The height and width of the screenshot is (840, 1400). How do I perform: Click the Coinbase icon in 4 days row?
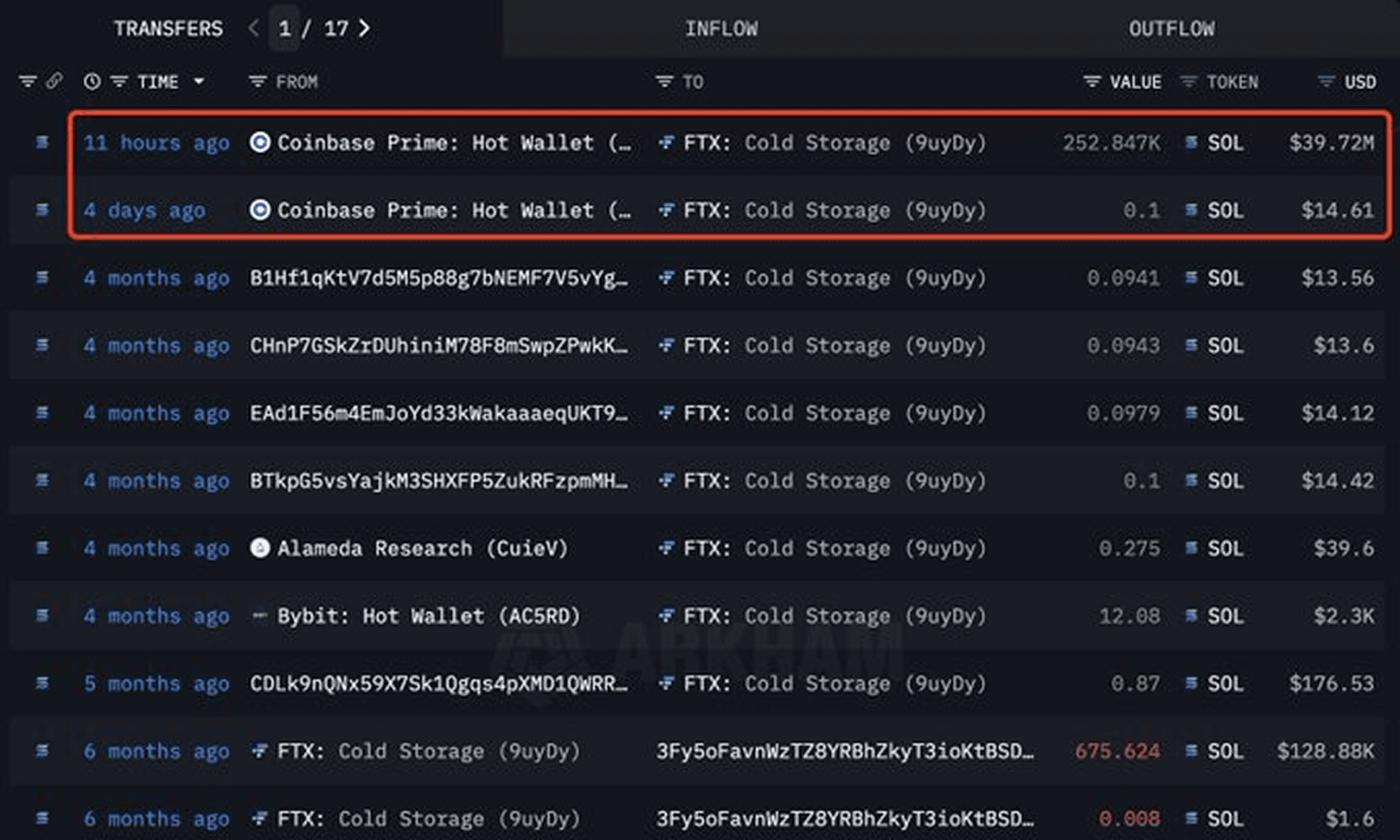click(x=260, y=210)
